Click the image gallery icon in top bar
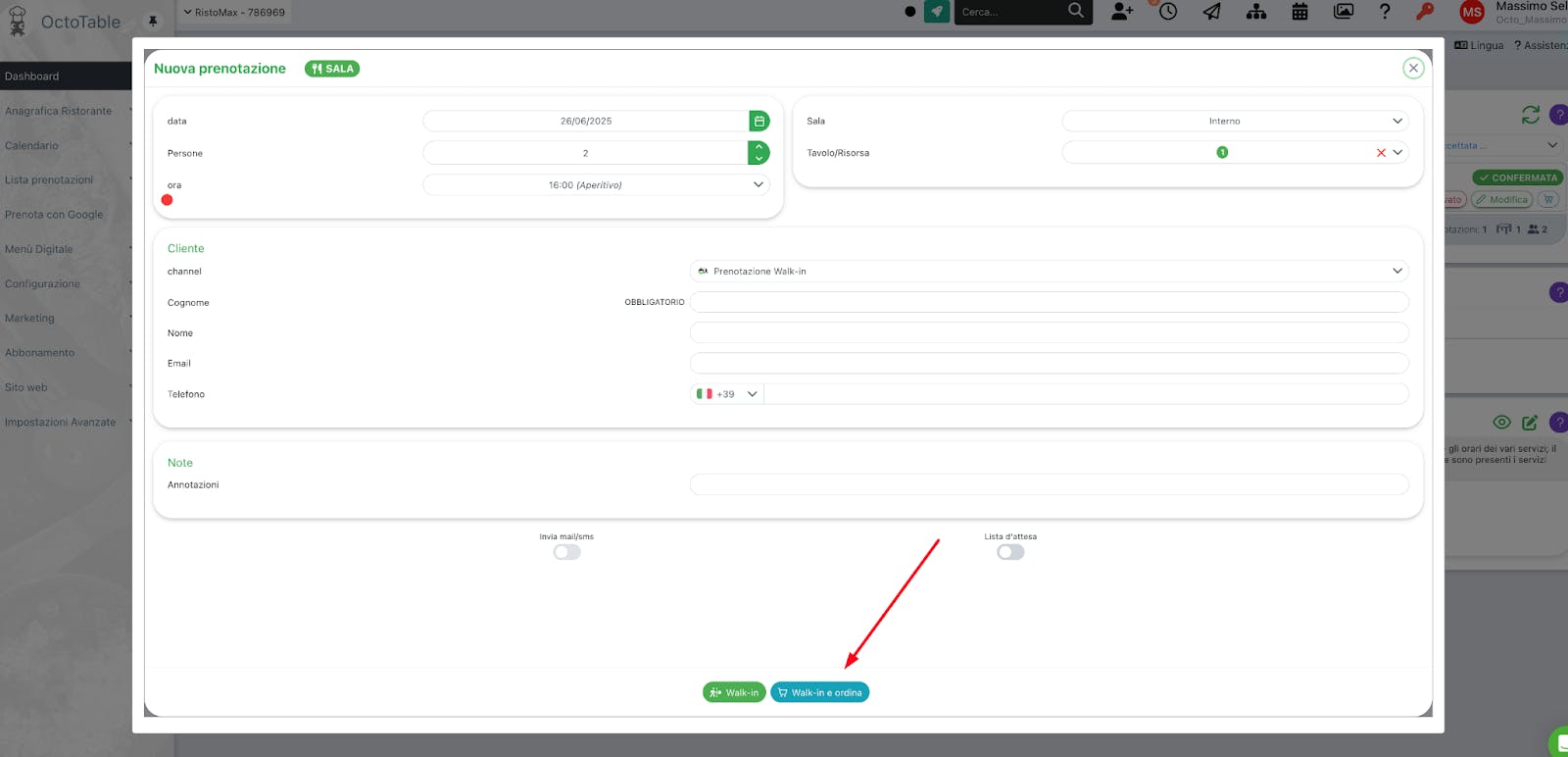The height and width of the screenshot is (757, 1568). pos(1344,12)
